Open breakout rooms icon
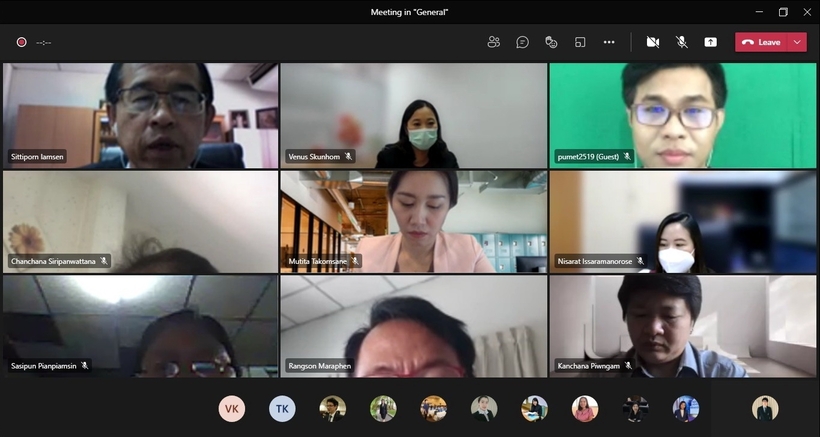The image size is (820, 437). coord(580,42)
